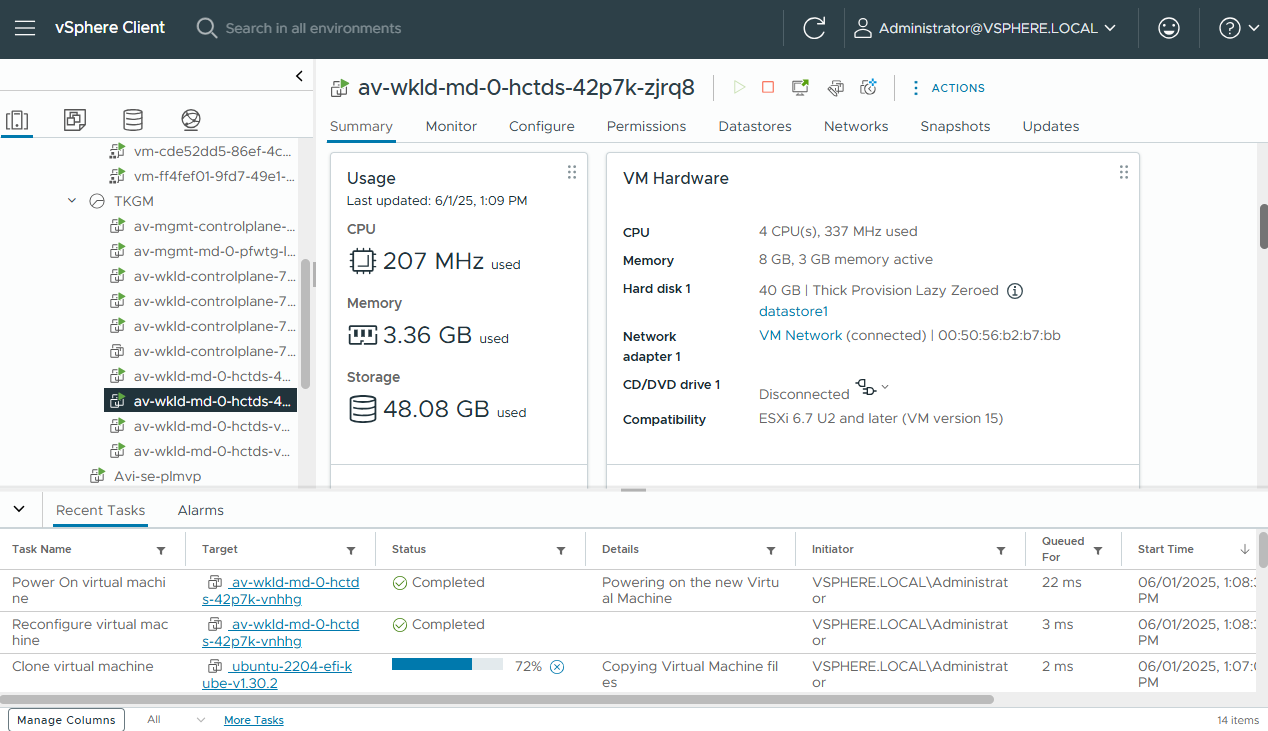Switch to the Monitor tab
The image size is (1268, 731).
451,126
